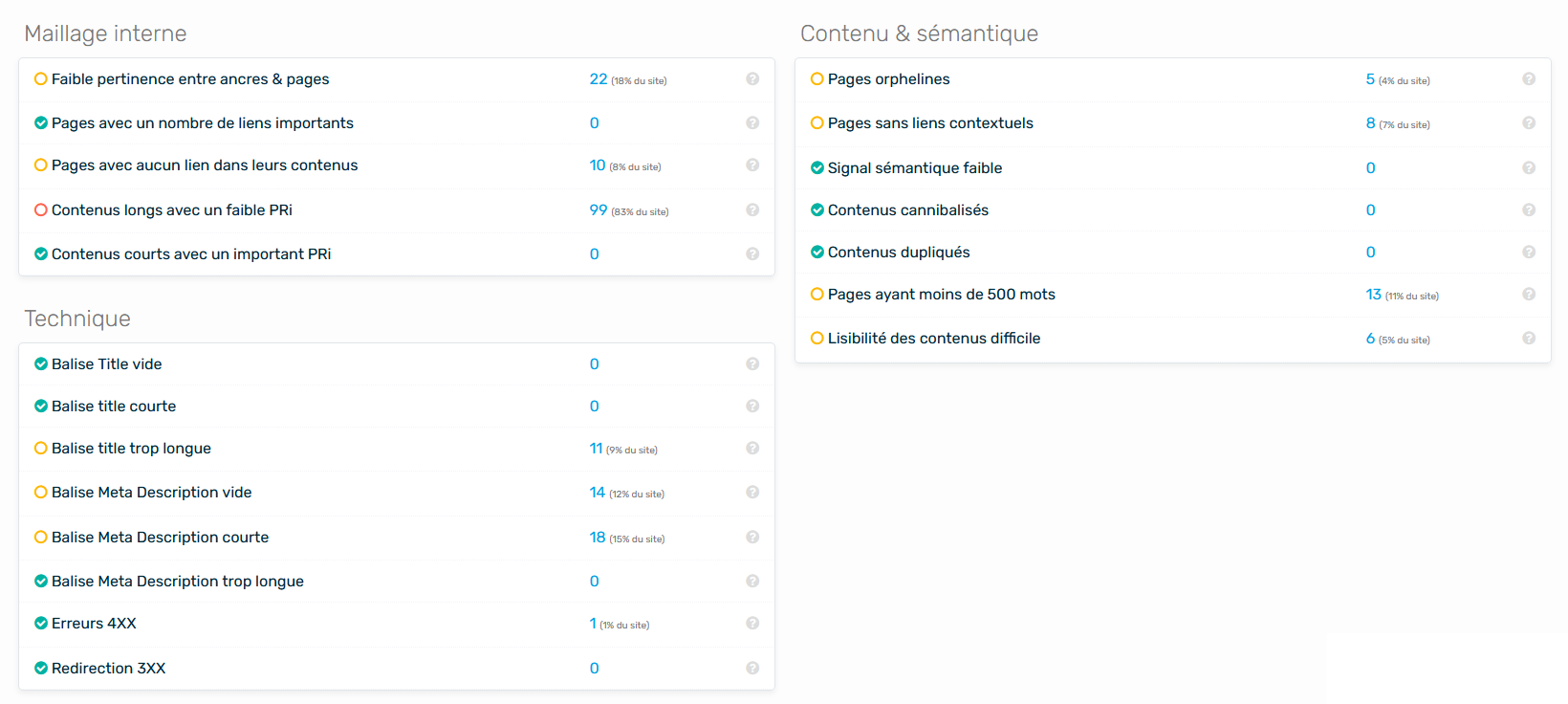Open the Signal sémantique faible row label
This screenshot has width=1568, height=704.
click(915, 168)
